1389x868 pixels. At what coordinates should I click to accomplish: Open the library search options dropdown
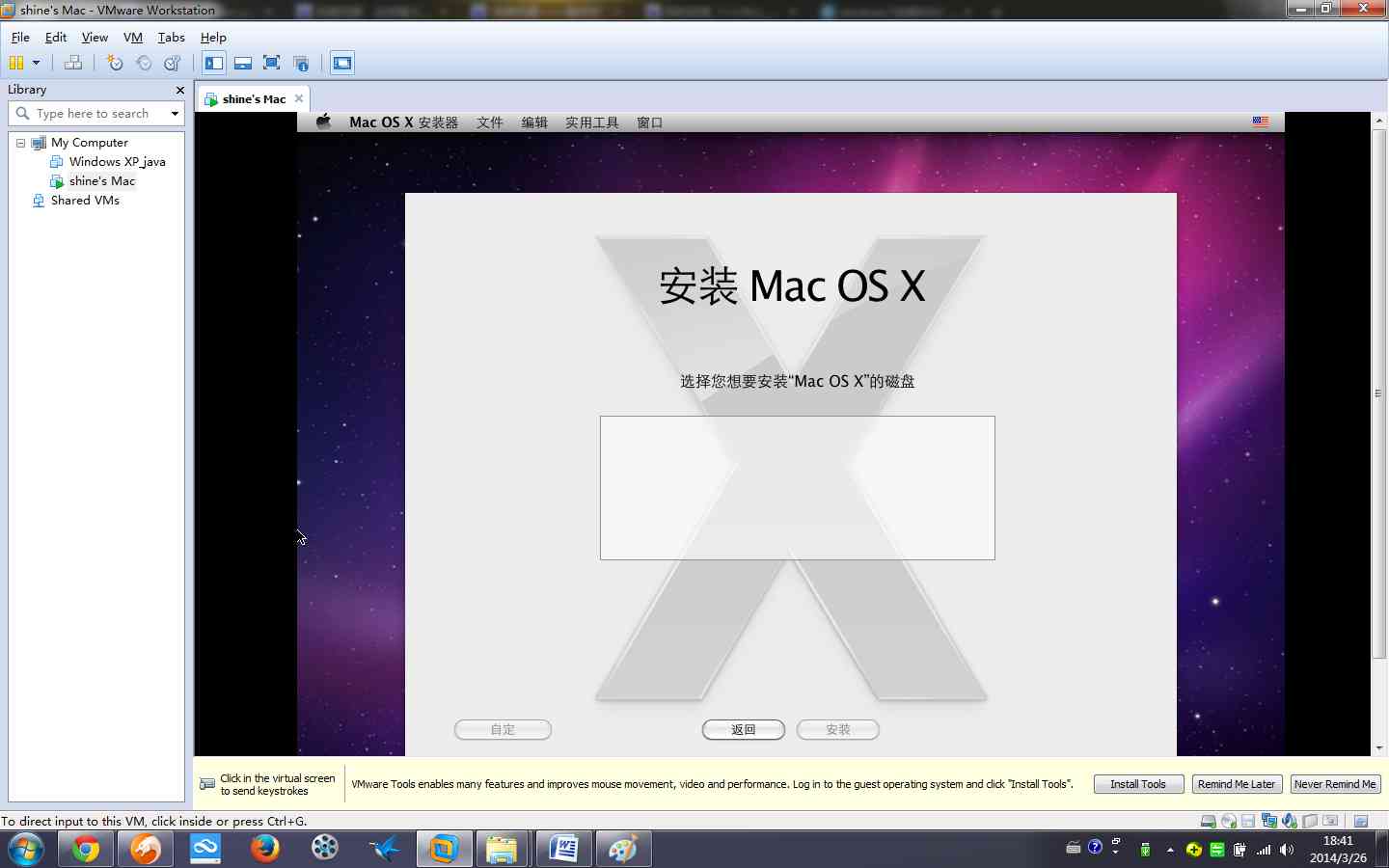coord(175,114)
